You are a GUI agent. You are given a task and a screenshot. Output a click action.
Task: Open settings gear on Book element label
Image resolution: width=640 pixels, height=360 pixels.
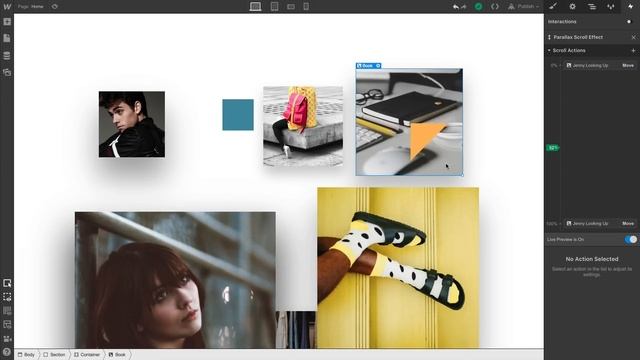coord(378,66)
